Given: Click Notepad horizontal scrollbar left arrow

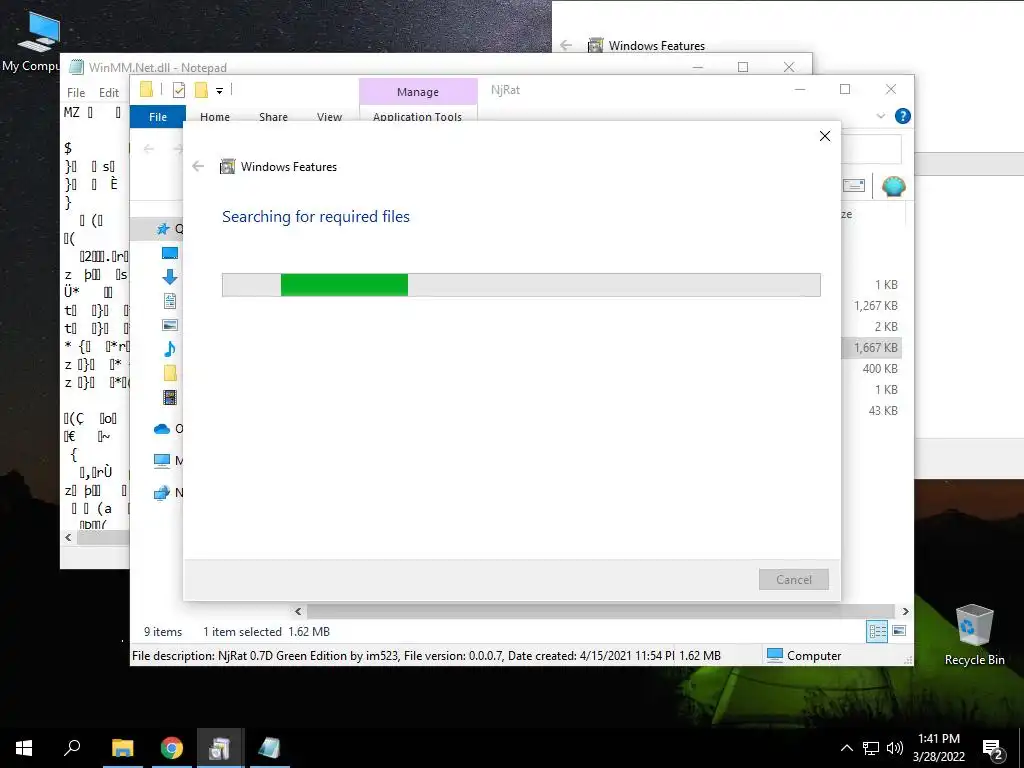Looking at the screenshot, I should (69, 537).
